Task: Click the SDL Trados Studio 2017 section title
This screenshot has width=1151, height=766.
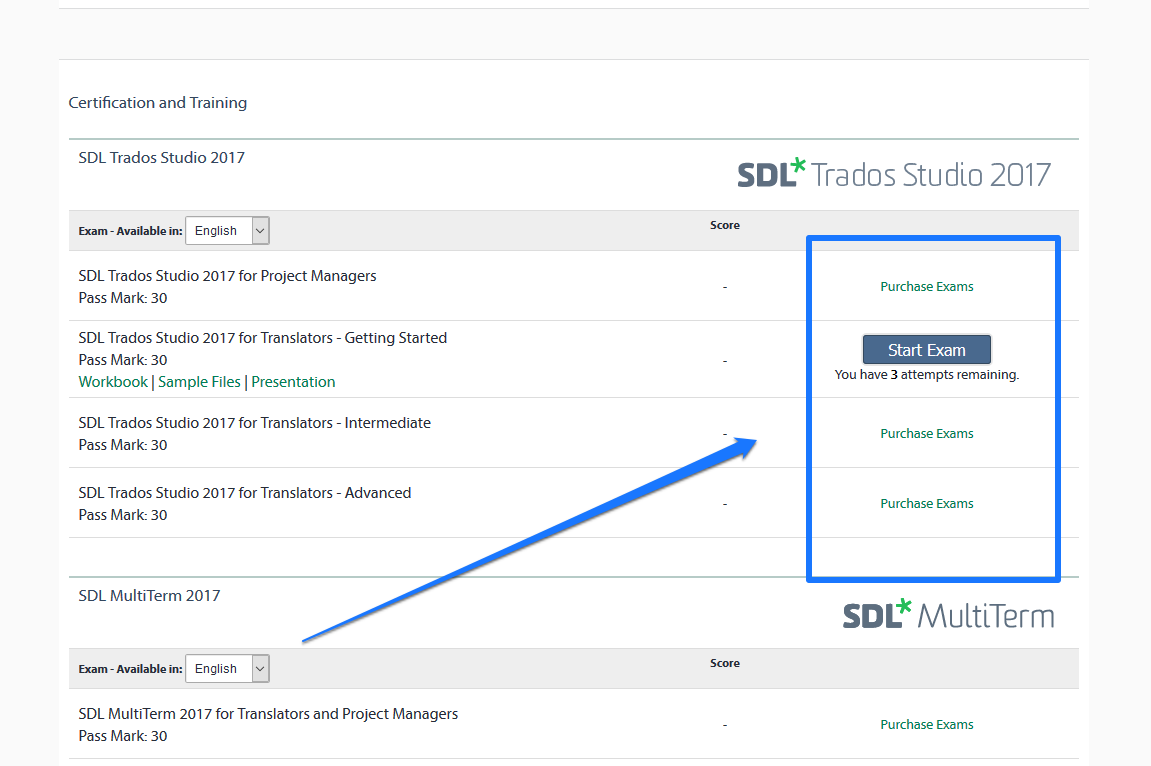Action: click(161, 158)
